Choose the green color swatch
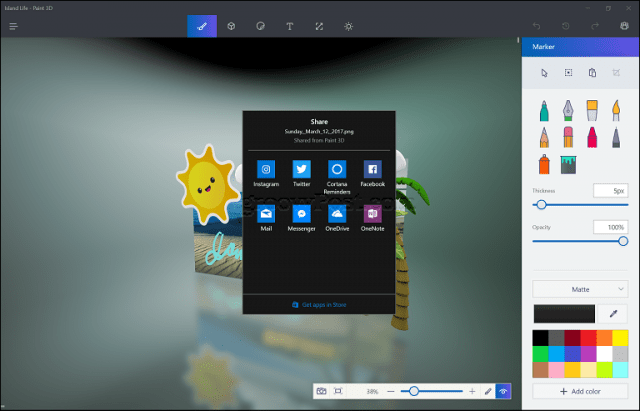Image resolution: width=640 pixels, height=411 pixels. [540, 354]
